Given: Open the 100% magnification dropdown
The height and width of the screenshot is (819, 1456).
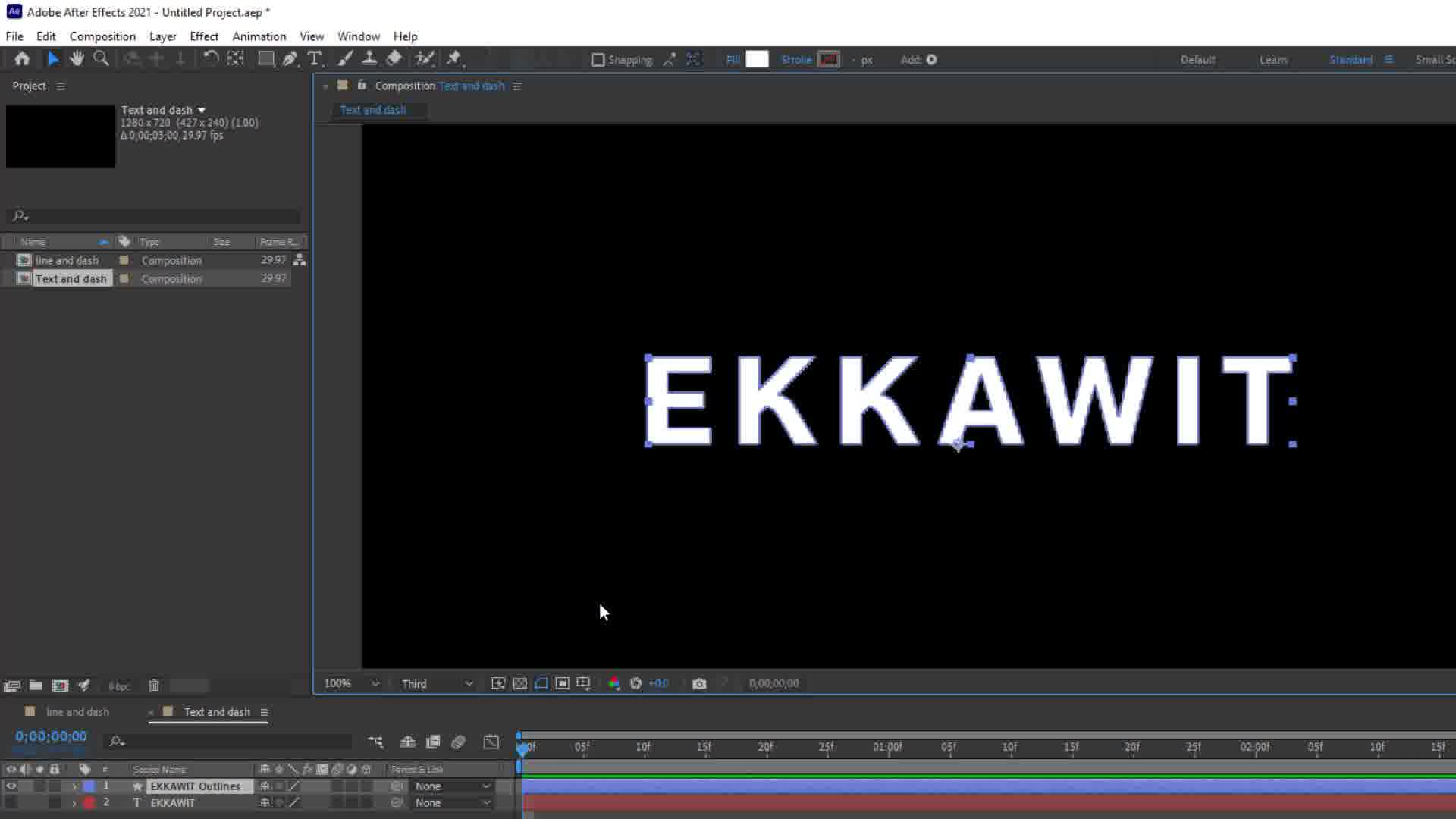Looking at the screenshot, I should (x=352, y=684).
